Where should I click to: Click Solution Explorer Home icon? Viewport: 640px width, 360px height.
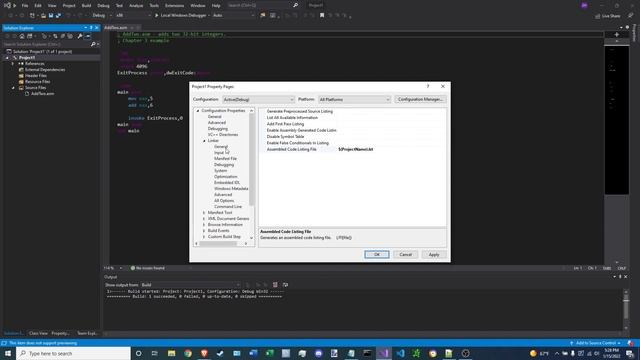click(x=22, y=36)
